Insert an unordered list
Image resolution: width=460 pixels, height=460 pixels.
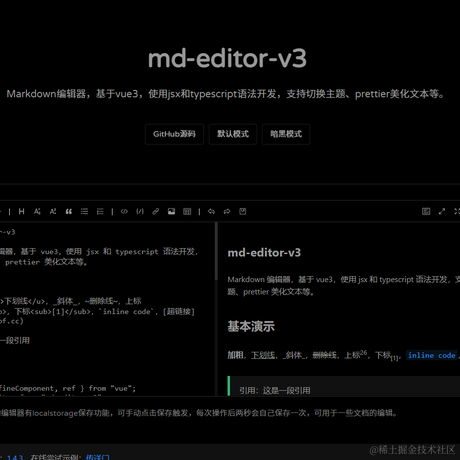coord(84,211)
